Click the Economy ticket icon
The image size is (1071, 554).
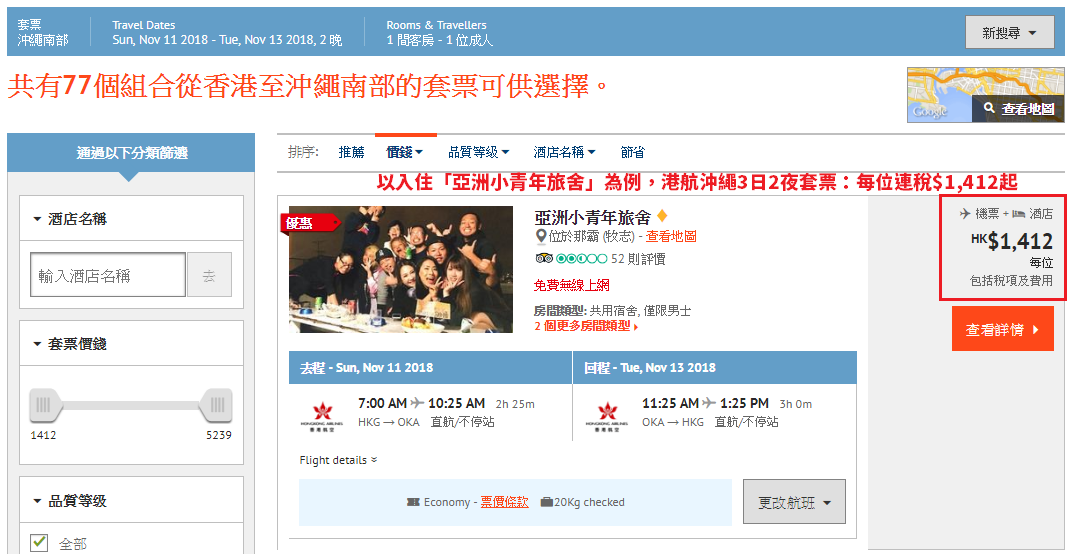[x=413, y=502]
